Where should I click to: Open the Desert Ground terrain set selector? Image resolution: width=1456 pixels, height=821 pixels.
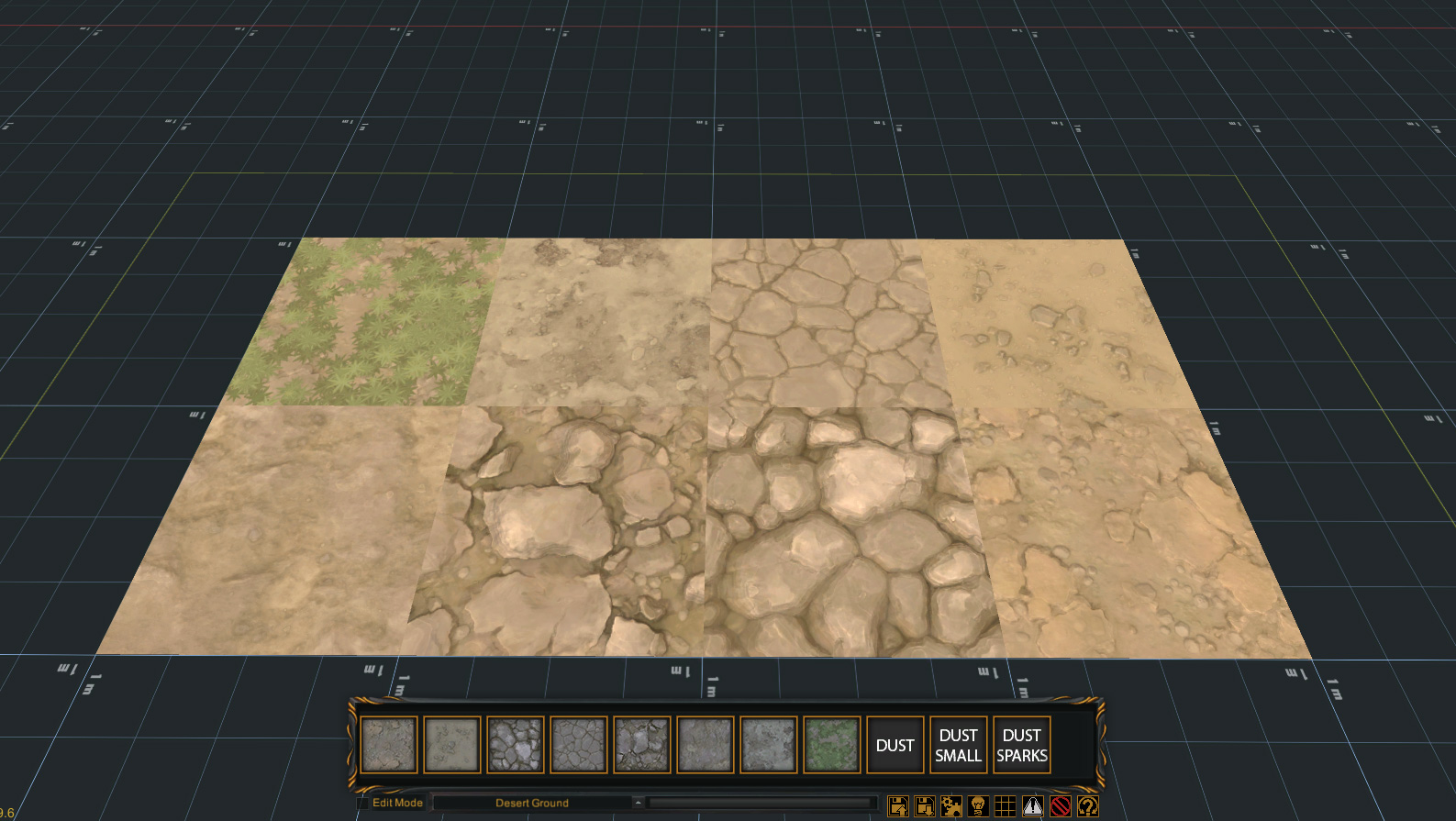(x=532, y=803)
